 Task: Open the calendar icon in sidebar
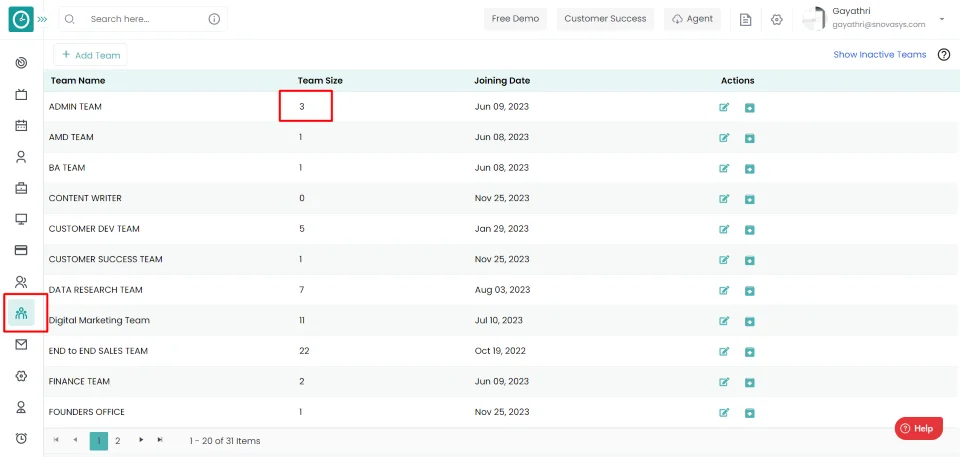tap(21, 126)
